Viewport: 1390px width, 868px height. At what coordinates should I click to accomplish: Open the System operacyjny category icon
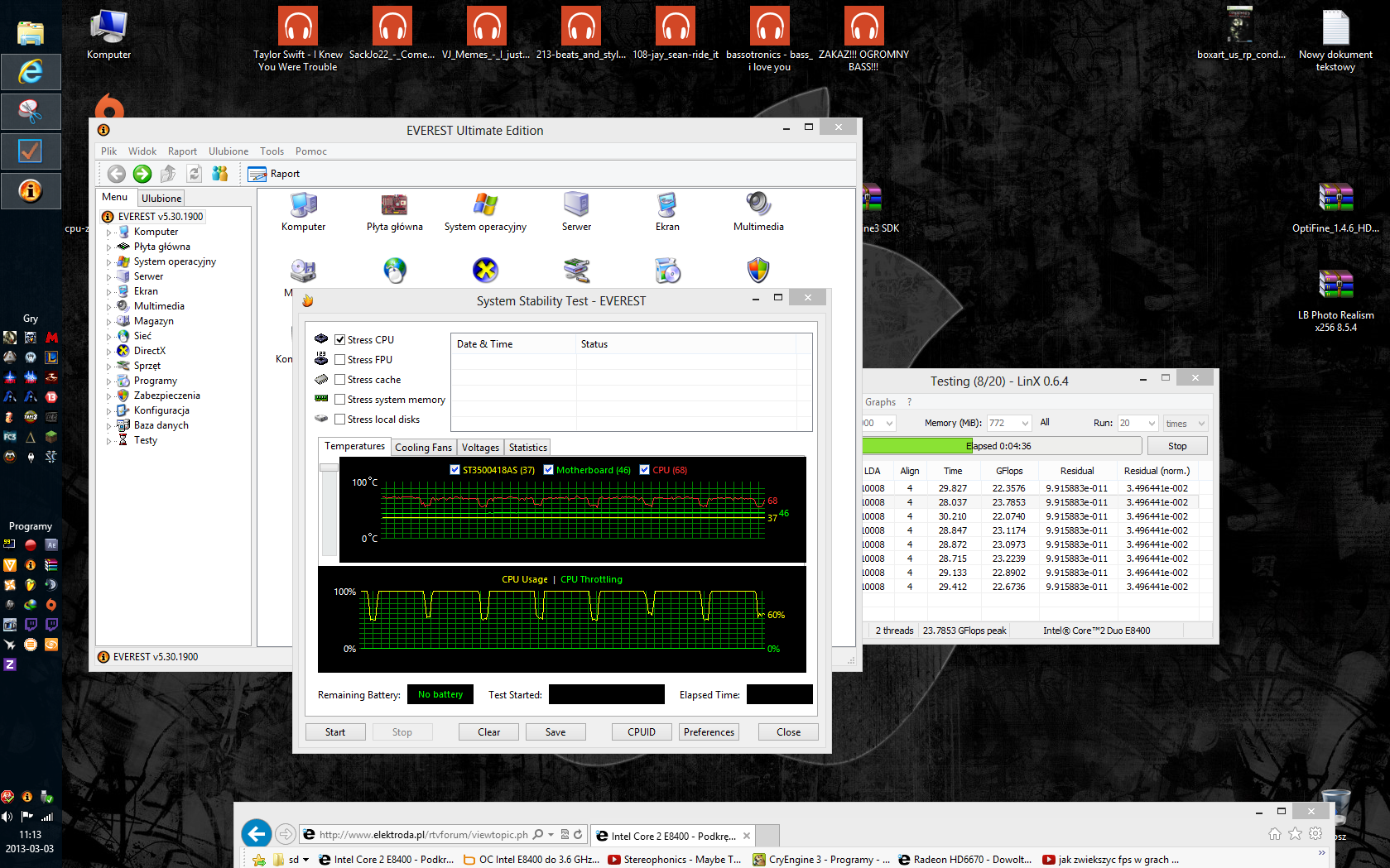485,212
